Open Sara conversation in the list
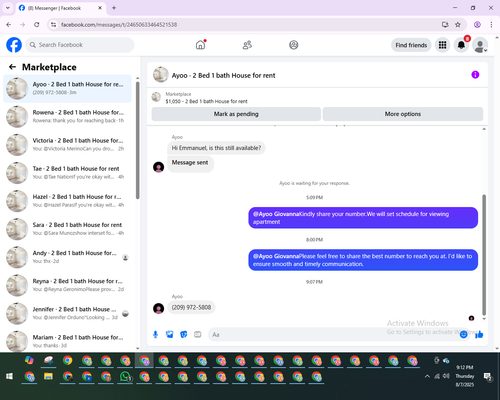This screenshot has width=500, height=400. (x=68, y=229)
